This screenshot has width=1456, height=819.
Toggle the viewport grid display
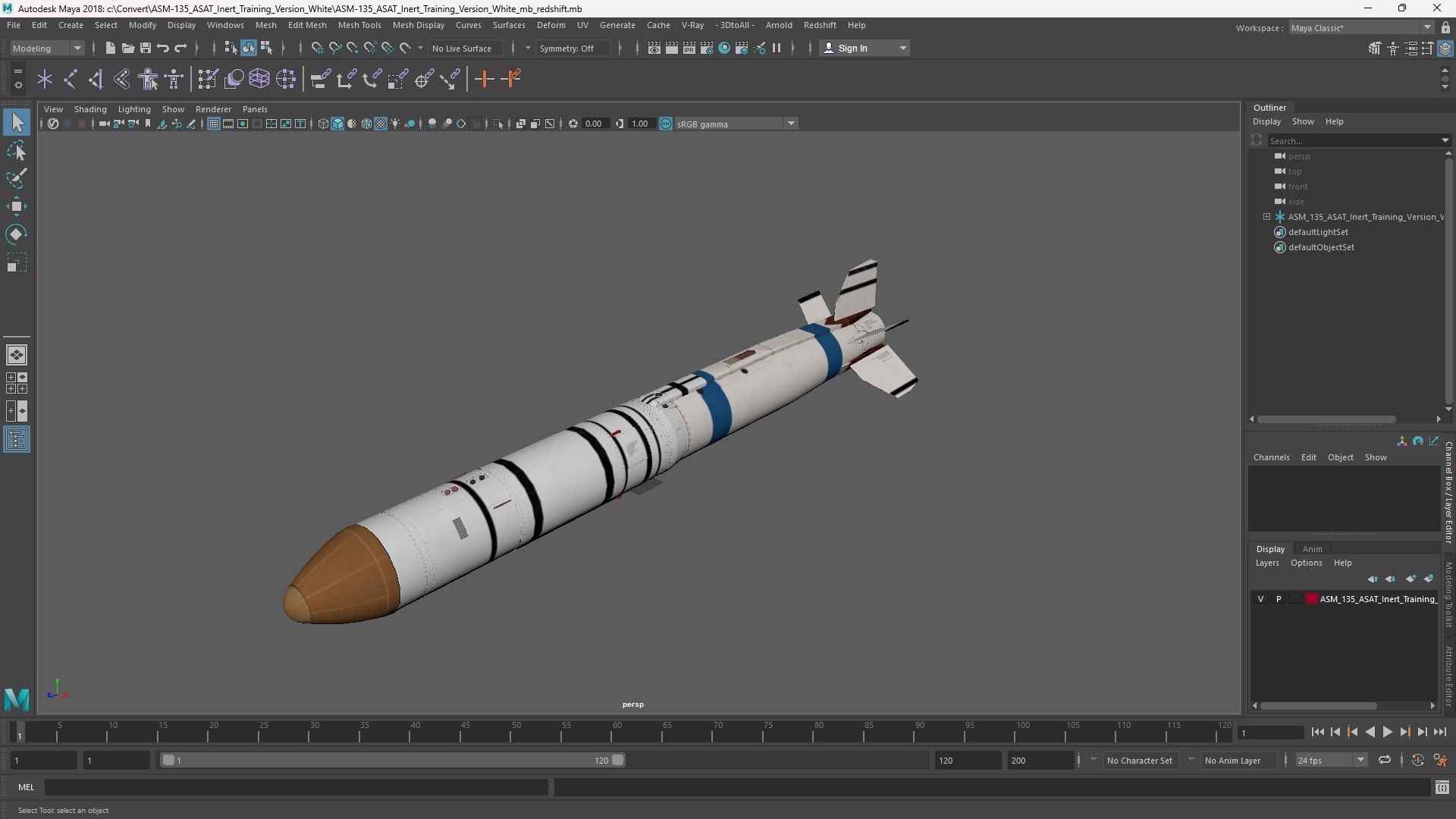pos(214,124)
